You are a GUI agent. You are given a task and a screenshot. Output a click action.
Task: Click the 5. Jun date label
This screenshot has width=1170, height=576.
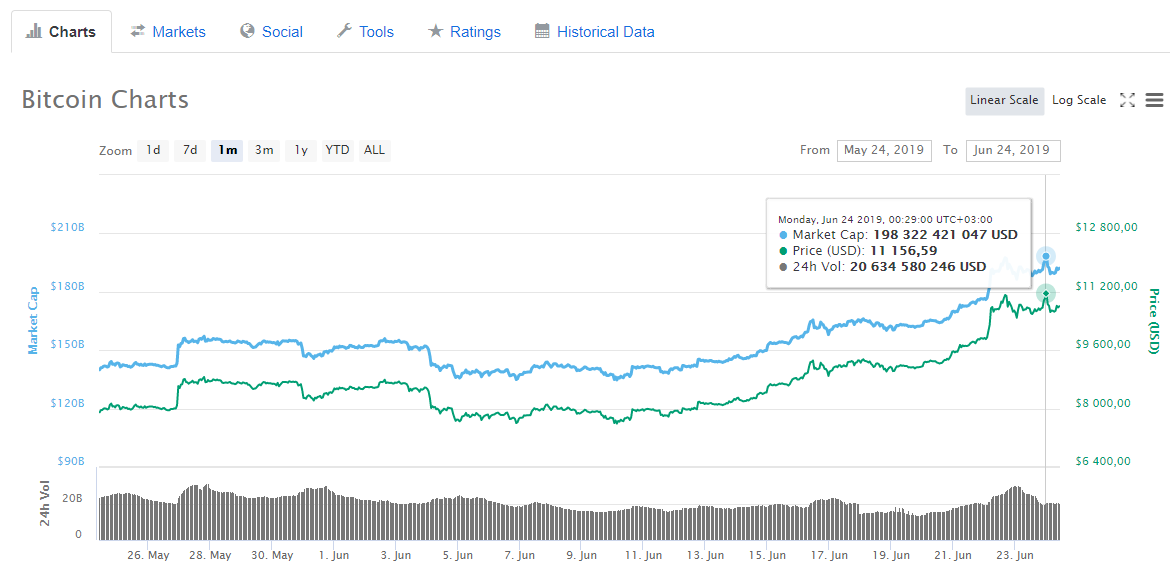[457, 556]
